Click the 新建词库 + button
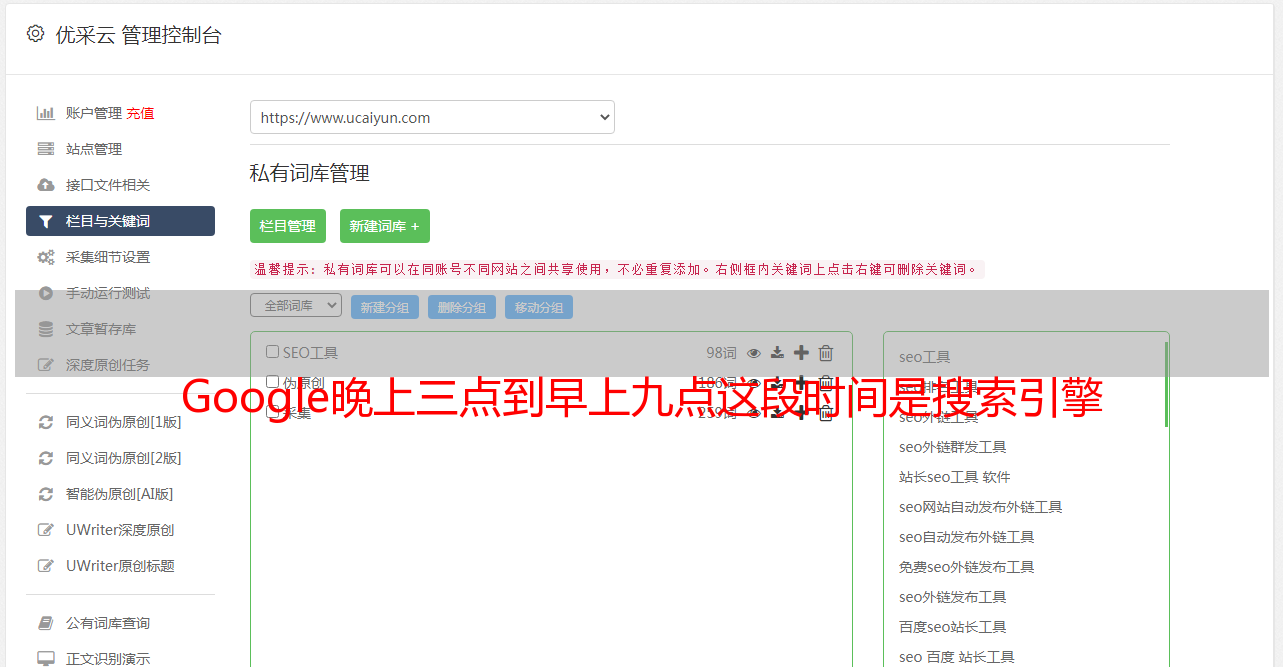This screenshot has width=1283, height=667. click(385, 226)
